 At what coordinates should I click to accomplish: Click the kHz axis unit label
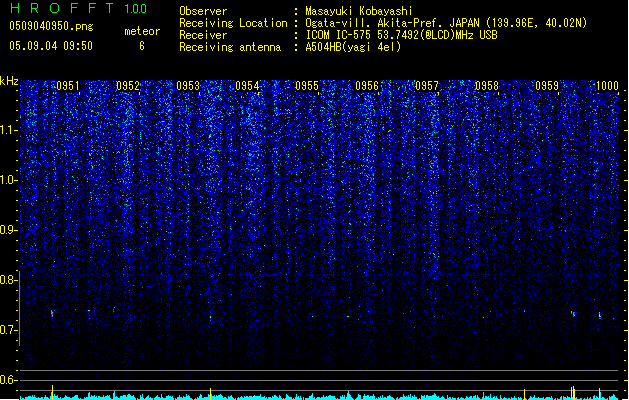(9, 81)
